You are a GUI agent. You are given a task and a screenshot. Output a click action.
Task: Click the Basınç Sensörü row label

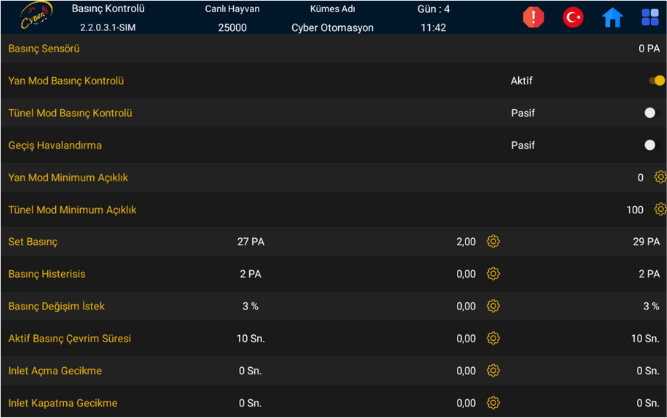[x=44, y=48]
